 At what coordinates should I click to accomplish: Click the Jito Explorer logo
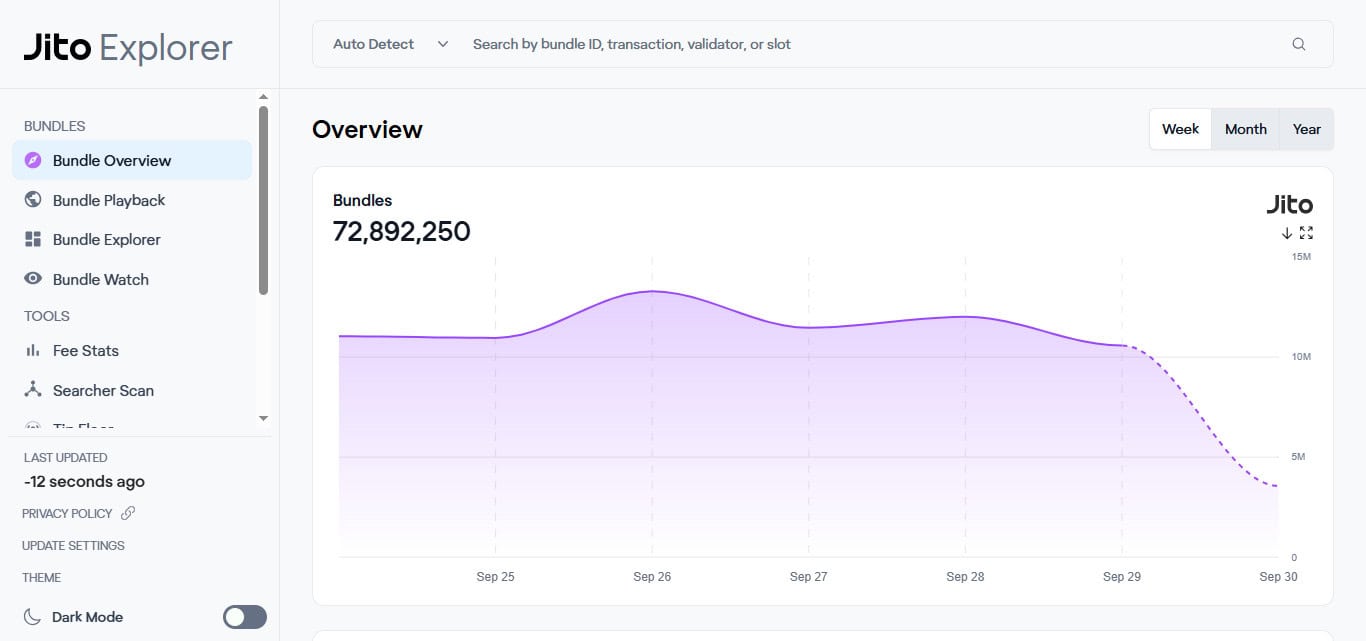(128, 47)
